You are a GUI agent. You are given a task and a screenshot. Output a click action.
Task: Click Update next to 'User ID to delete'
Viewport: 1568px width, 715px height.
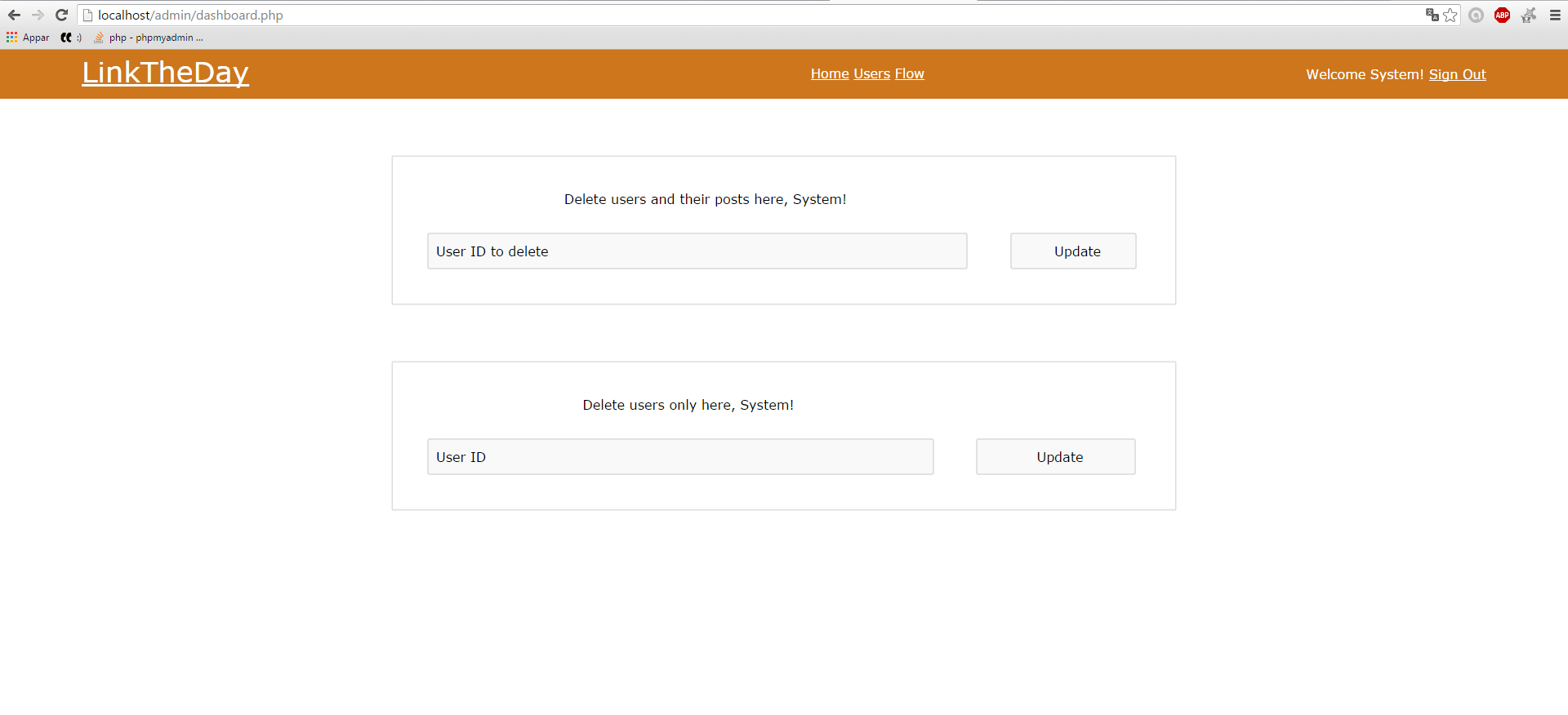tap(1073, 251)
